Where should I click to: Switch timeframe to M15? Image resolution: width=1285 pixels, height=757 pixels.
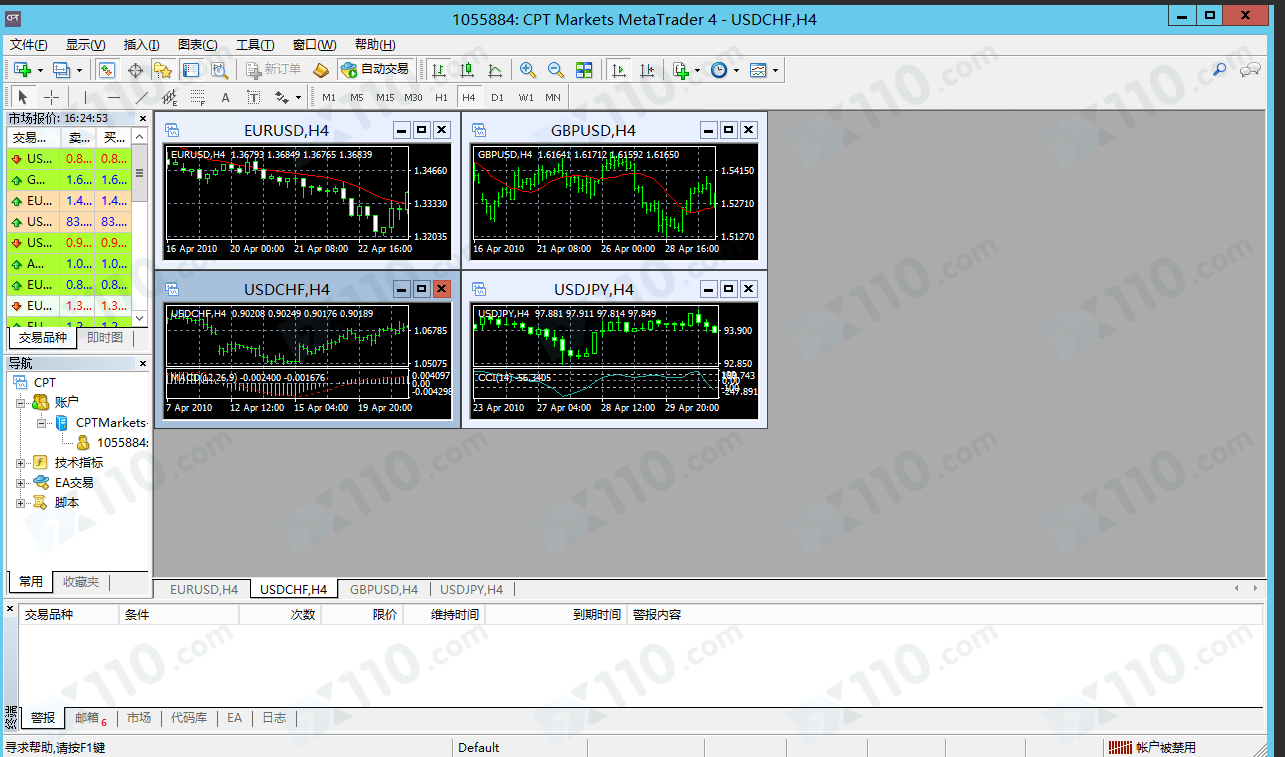[x=385, y=97]
